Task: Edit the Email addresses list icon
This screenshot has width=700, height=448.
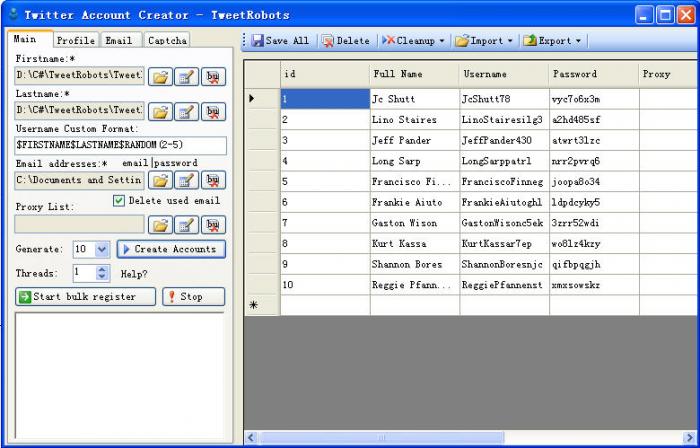Action: point(186,180)
